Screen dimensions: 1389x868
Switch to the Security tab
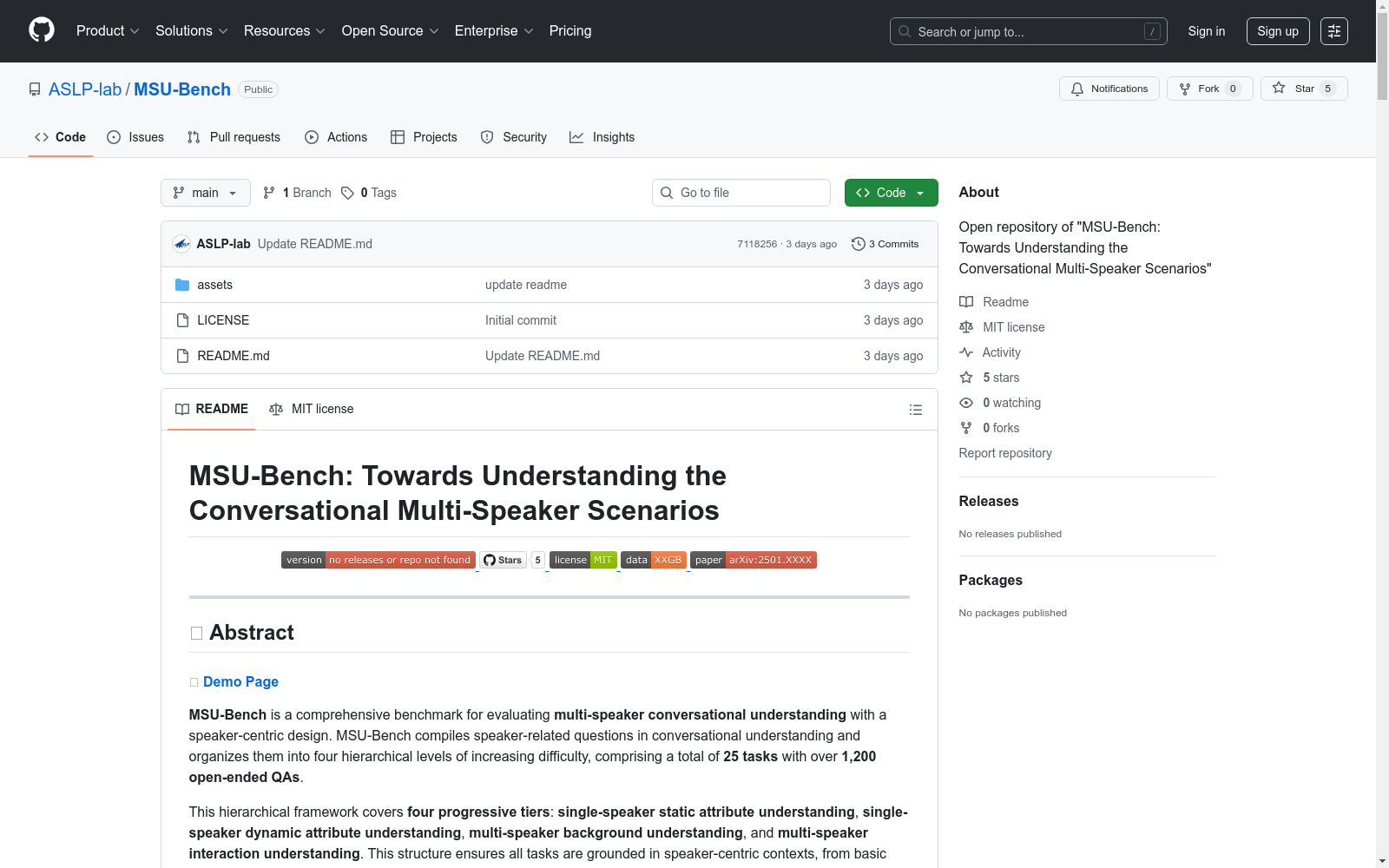point(514,137)
